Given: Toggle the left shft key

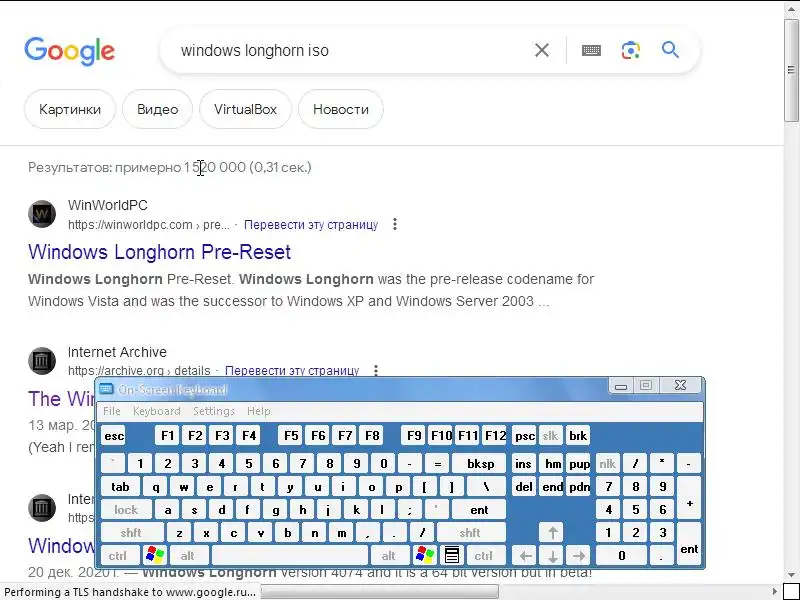Looking at the screenshot, I should [x=132, y=533].
